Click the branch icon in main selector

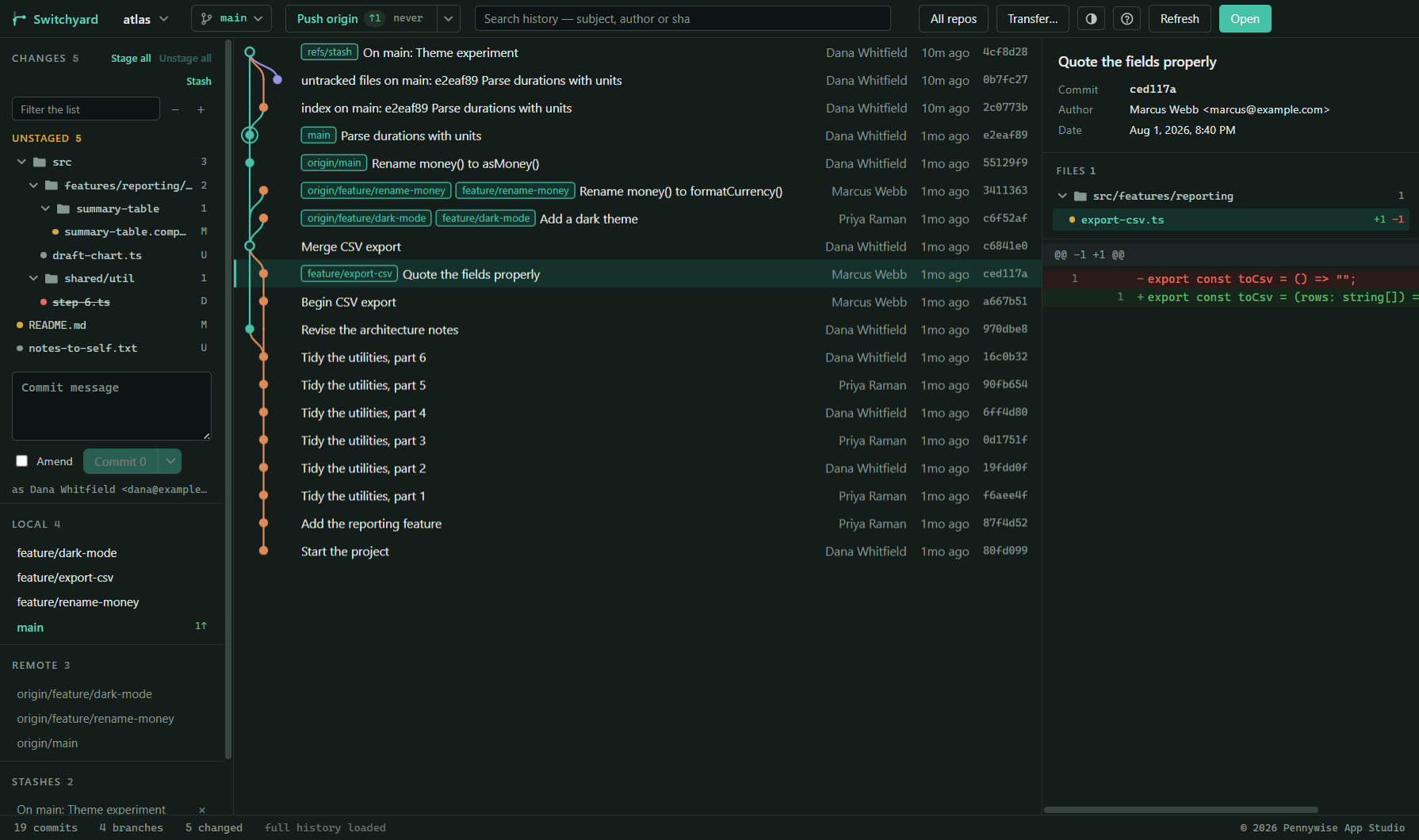tap(207, 19)
